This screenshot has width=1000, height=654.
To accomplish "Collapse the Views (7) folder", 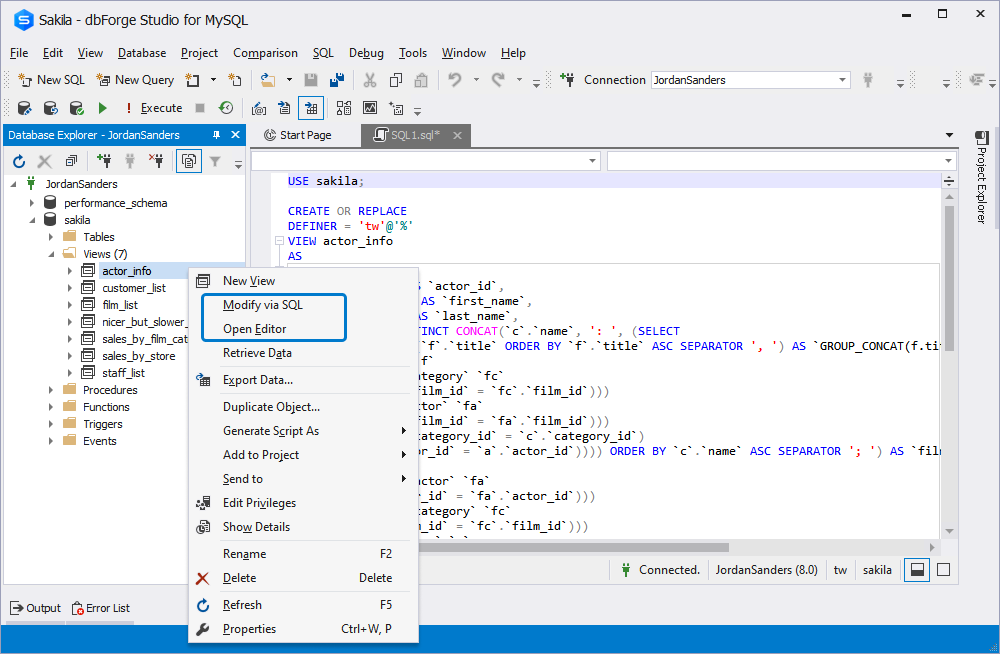I will [x=51, y=254].
